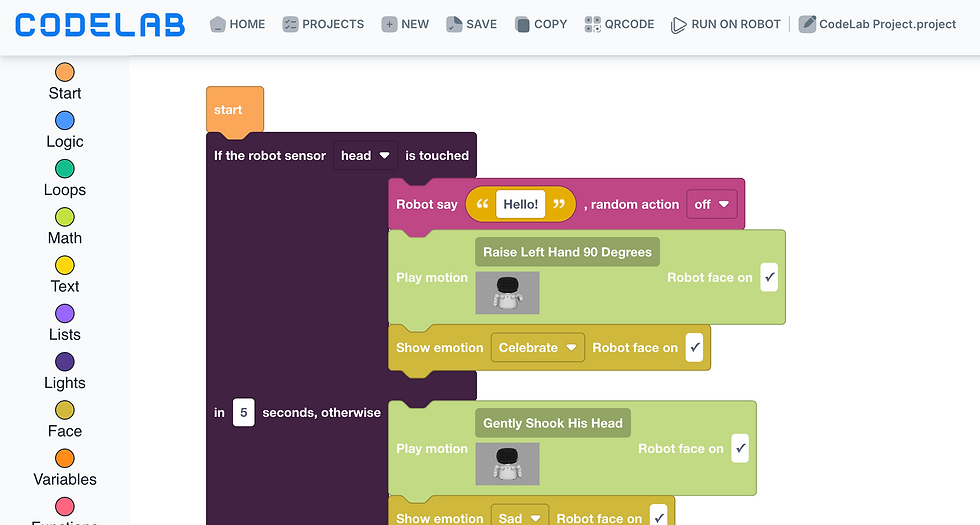This screenshot has width=980, height=525.
Task: Open the Face category label
Action: (x=65, y=431)
